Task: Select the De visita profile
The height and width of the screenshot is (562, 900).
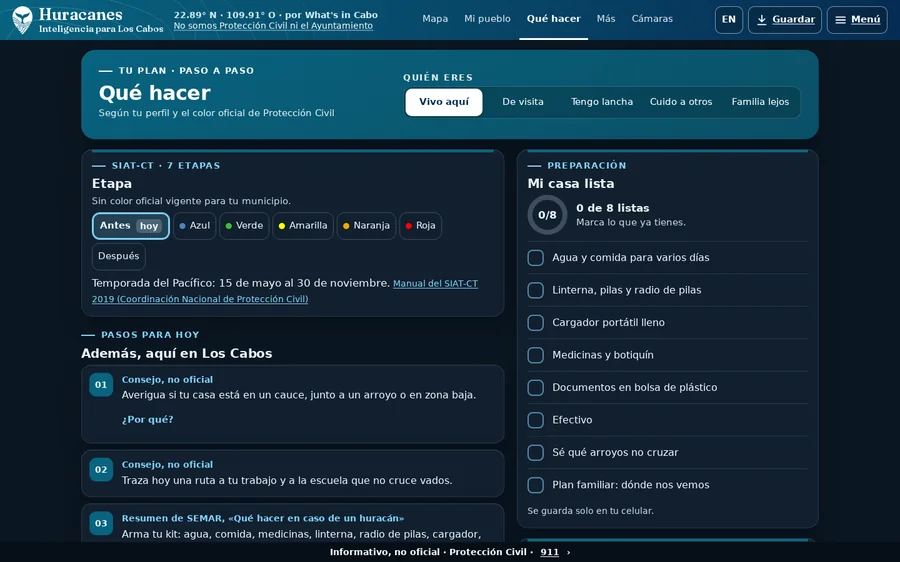Action: pyautogui.click(x=523, y=102)
